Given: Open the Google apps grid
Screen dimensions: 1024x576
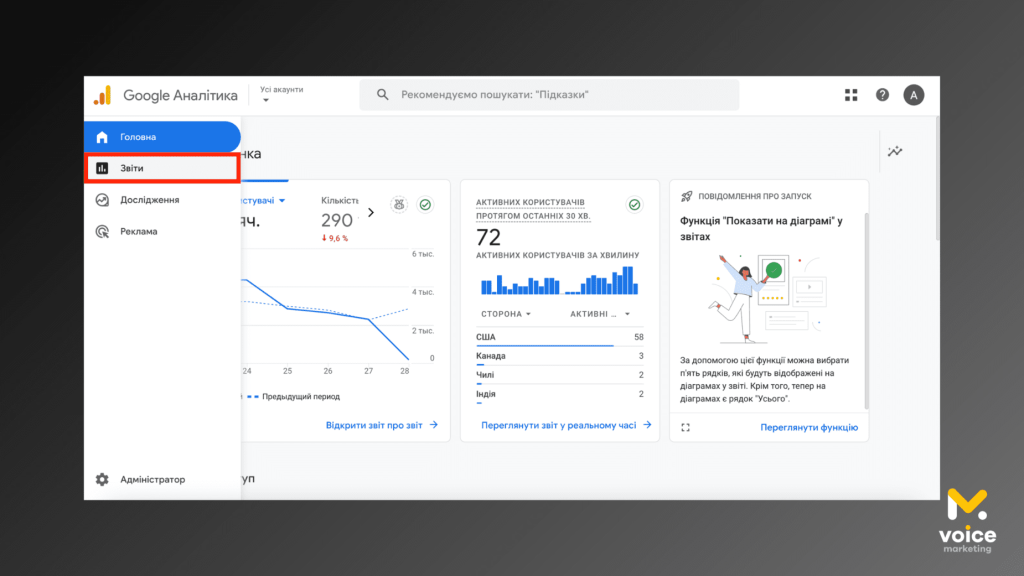Looking at the screenshot, I should coord(851,95).
